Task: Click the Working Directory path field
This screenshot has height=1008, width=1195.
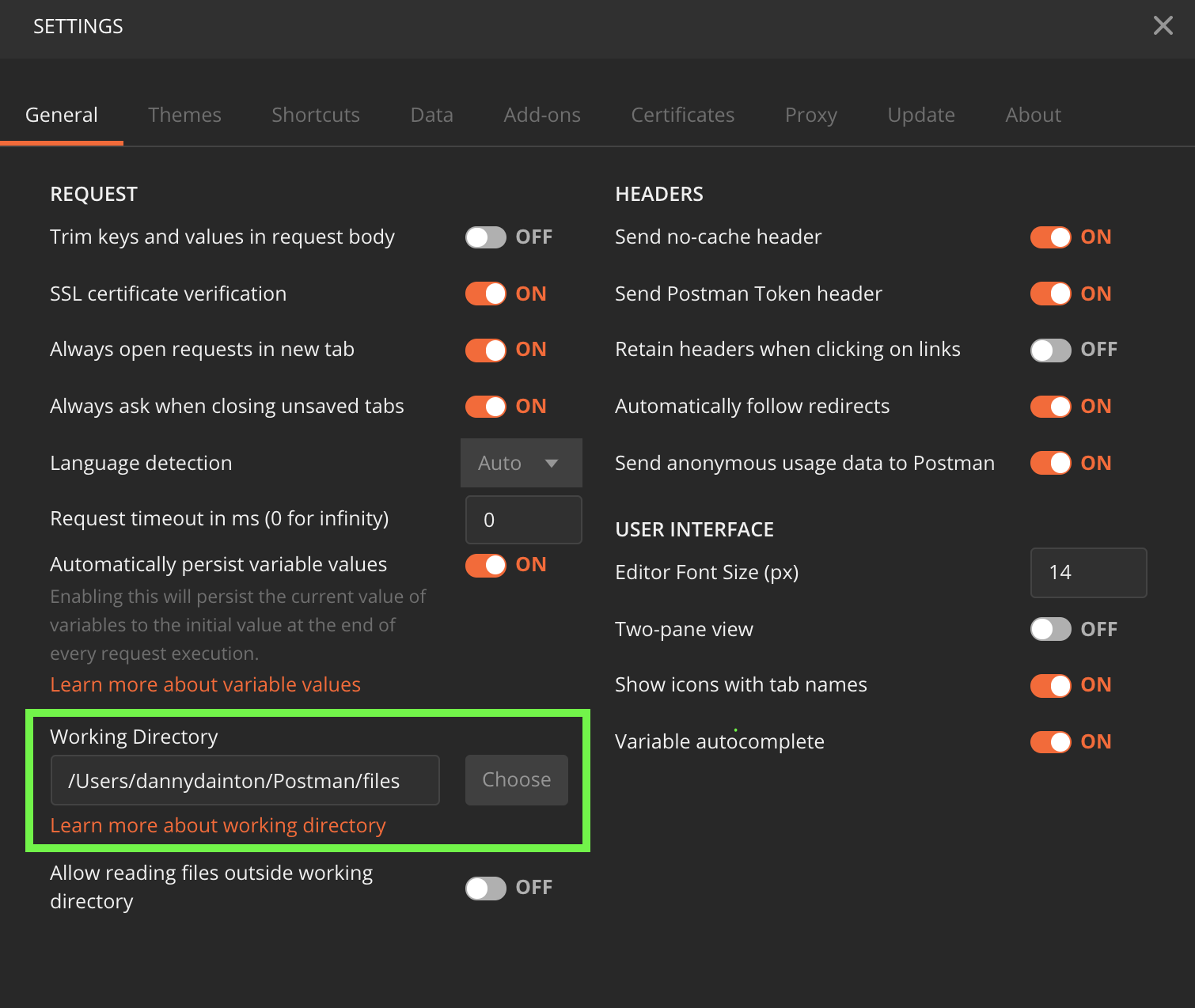Action: 245,780
